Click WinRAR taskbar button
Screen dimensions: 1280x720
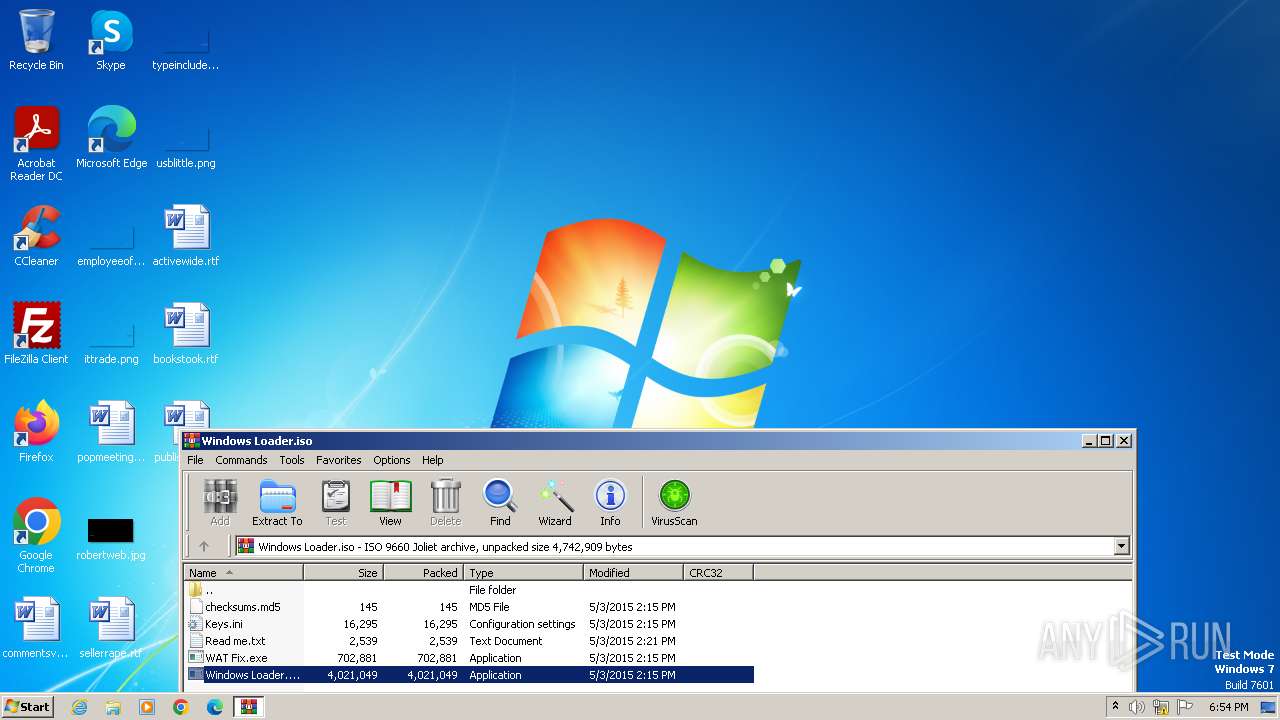(248, 707)
